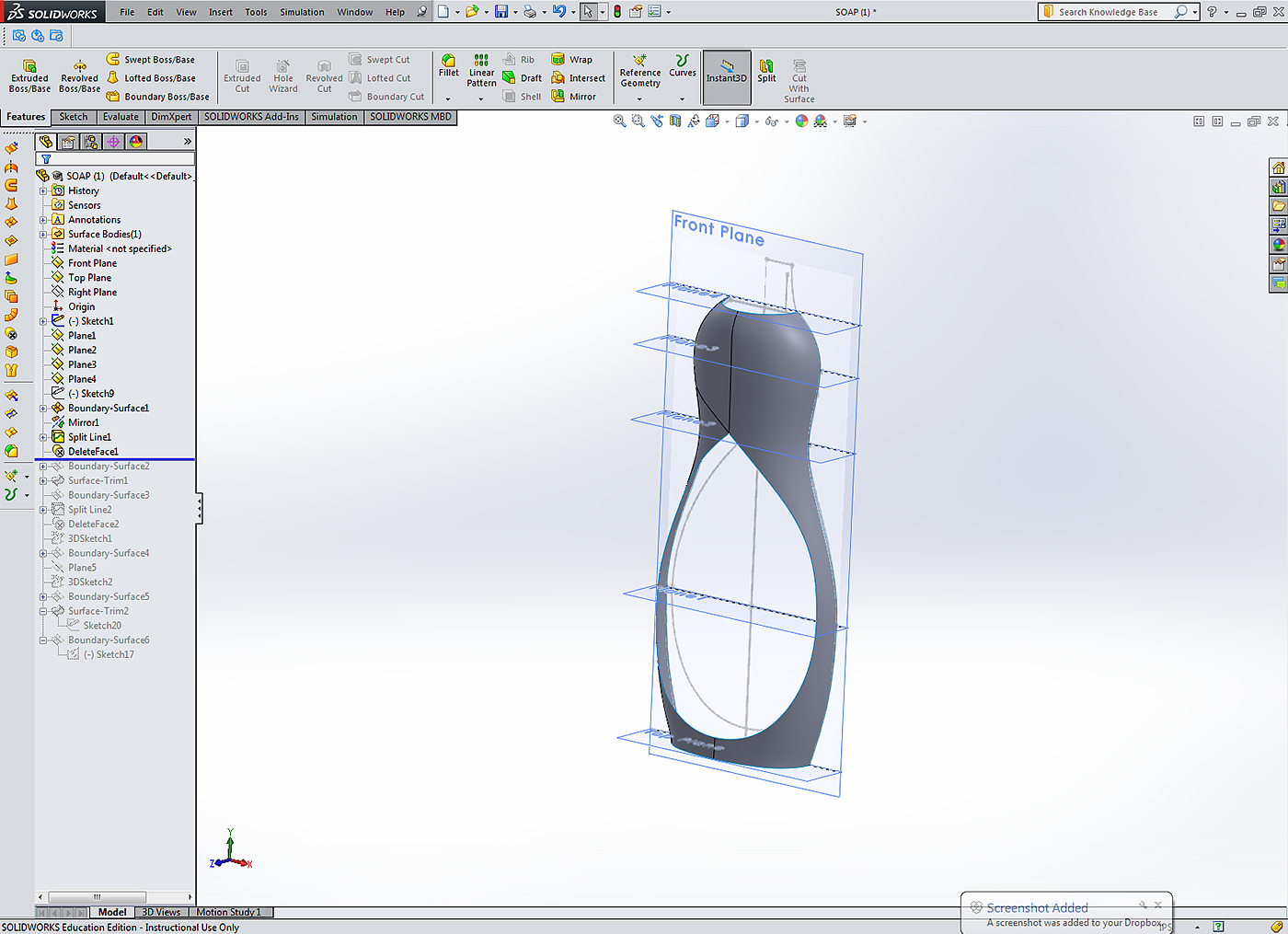
Task: Click the Save icon in the toolbar
Action: [x=501, y=12]
